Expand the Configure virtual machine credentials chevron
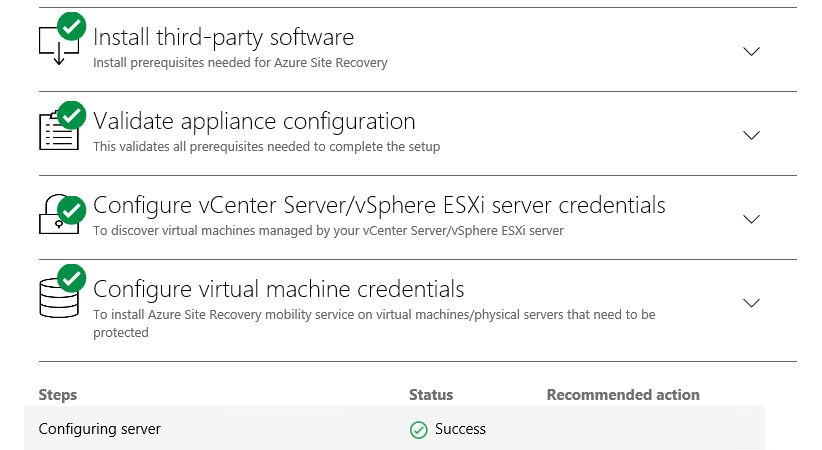This screenshot has width=822, height=450. coord(751,303)
